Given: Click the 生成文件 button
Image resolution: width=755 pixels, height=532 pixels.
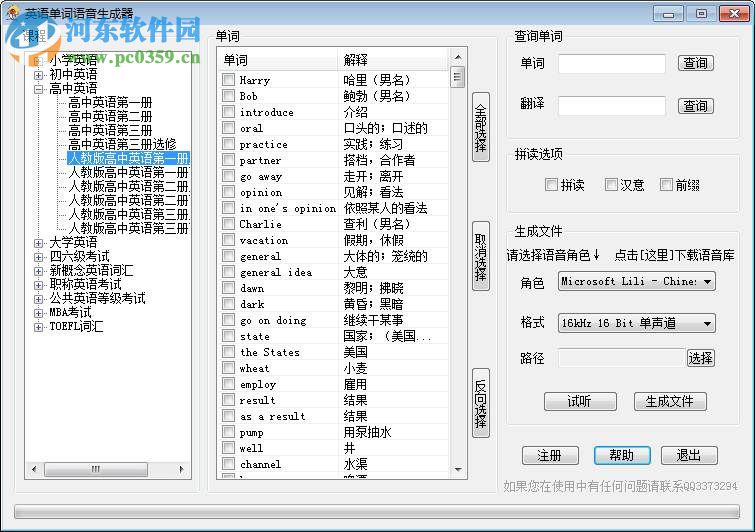Looking at the screenshot, I should tap(670, 401).
